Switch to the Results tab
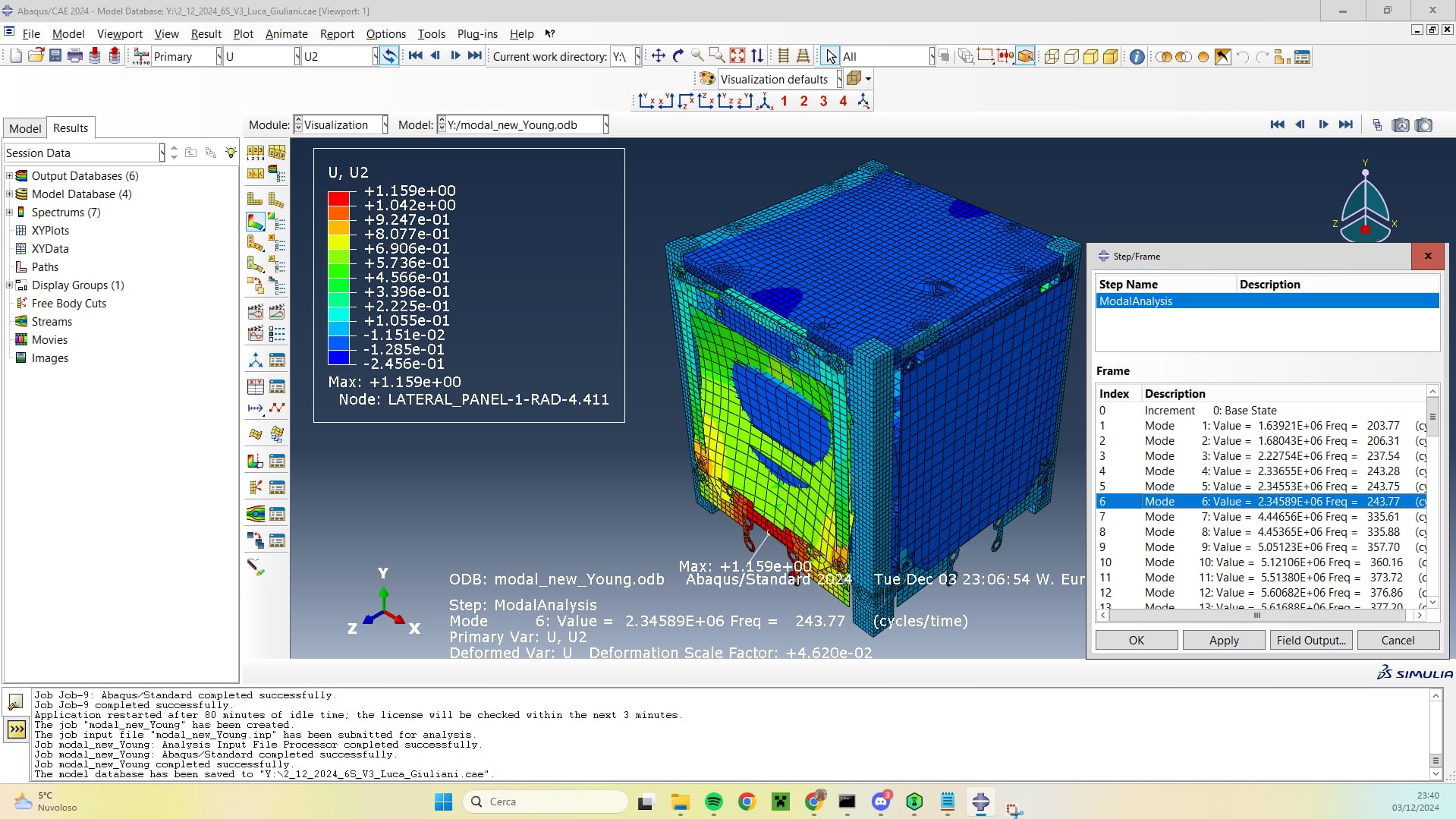 71,128
